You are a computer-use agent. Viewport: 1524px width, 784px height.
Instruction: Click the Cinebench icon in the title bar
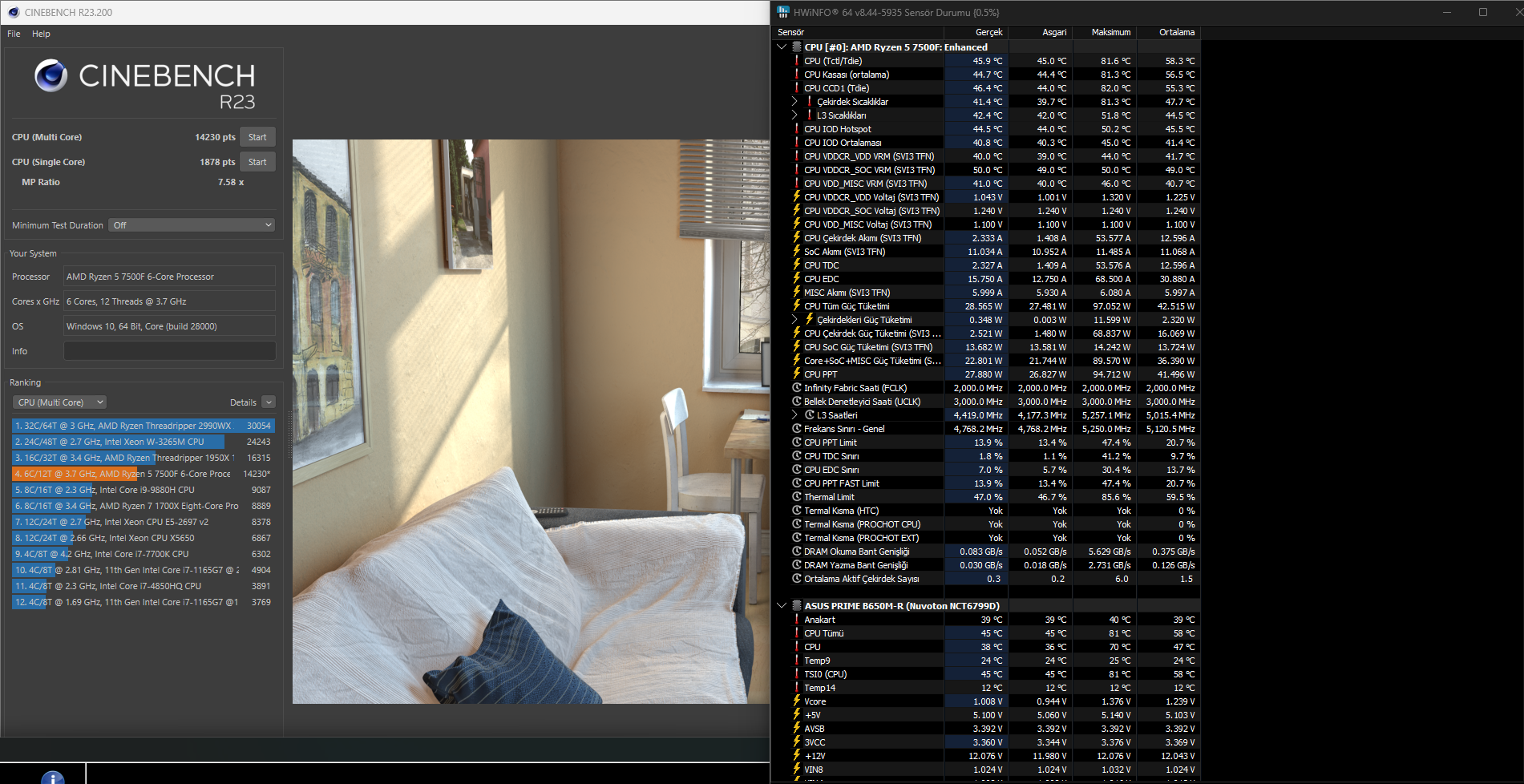pos(13,12)
